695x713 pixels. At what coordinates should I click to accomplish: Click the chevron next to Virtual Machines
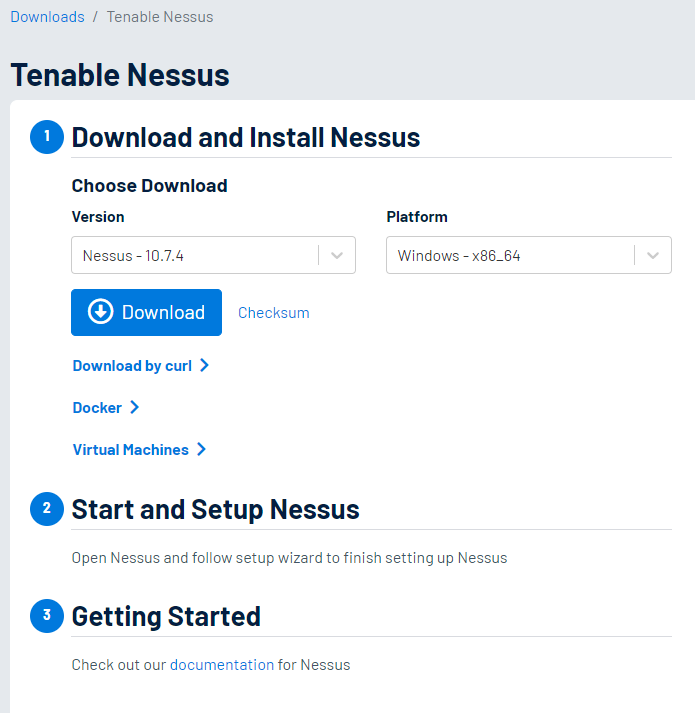tap(201, 450)
